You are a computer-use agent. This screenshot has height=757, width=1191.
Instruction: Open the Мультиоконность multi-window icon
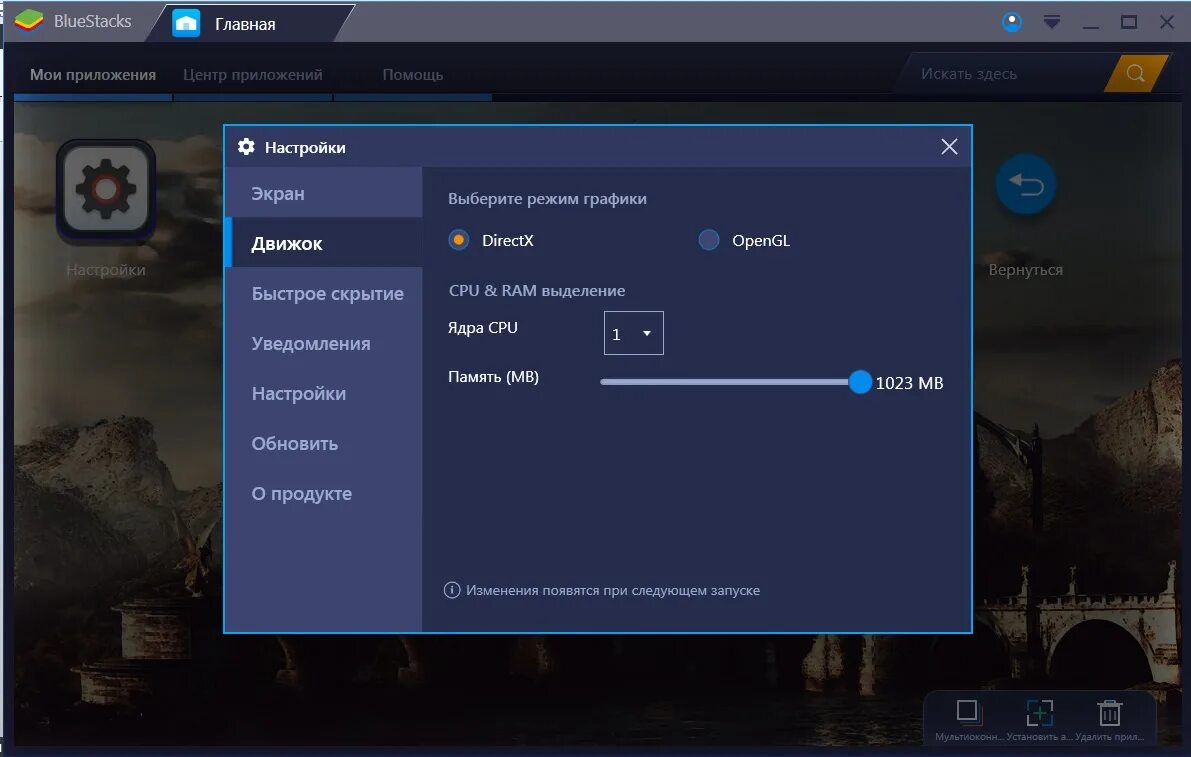click(968, 712)
